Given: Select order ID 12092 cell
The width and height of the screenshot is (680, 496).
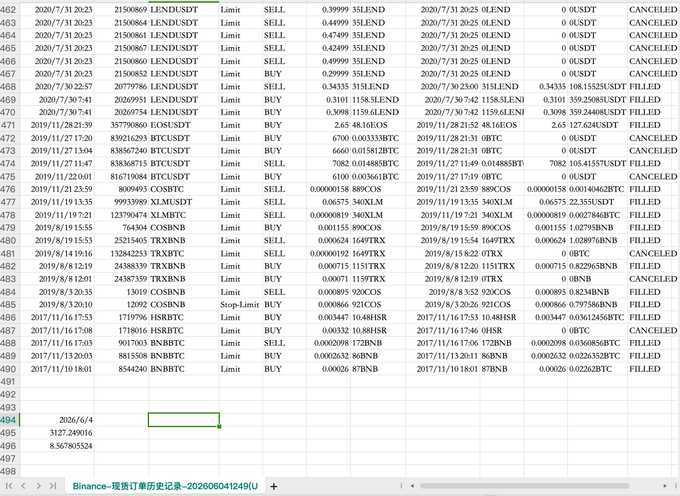Looking at the screenshot, I should pyautogui.click(x=121, y=305).
